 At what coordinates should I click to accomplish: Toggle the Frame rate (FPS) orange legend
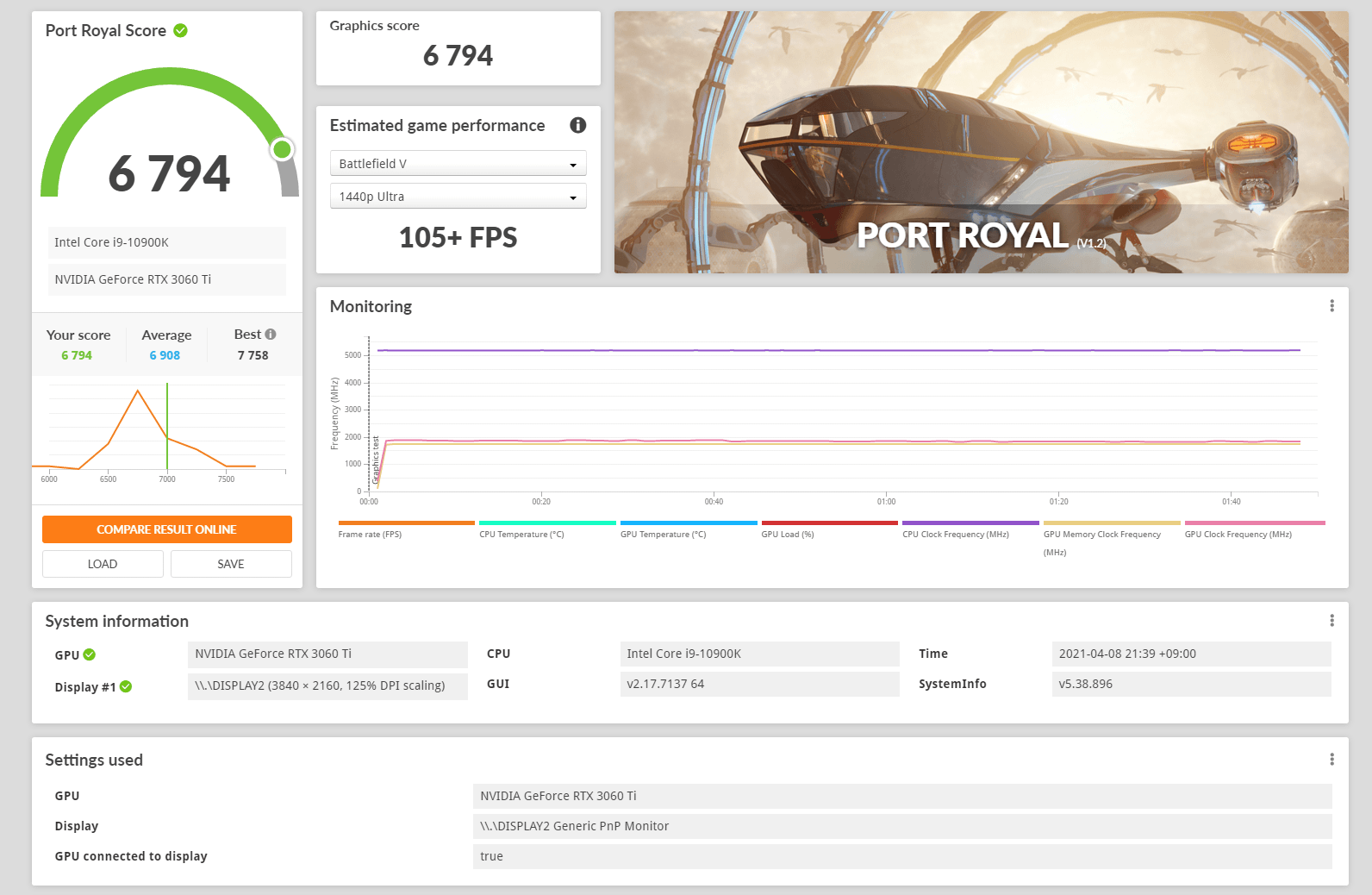point(407,523)
